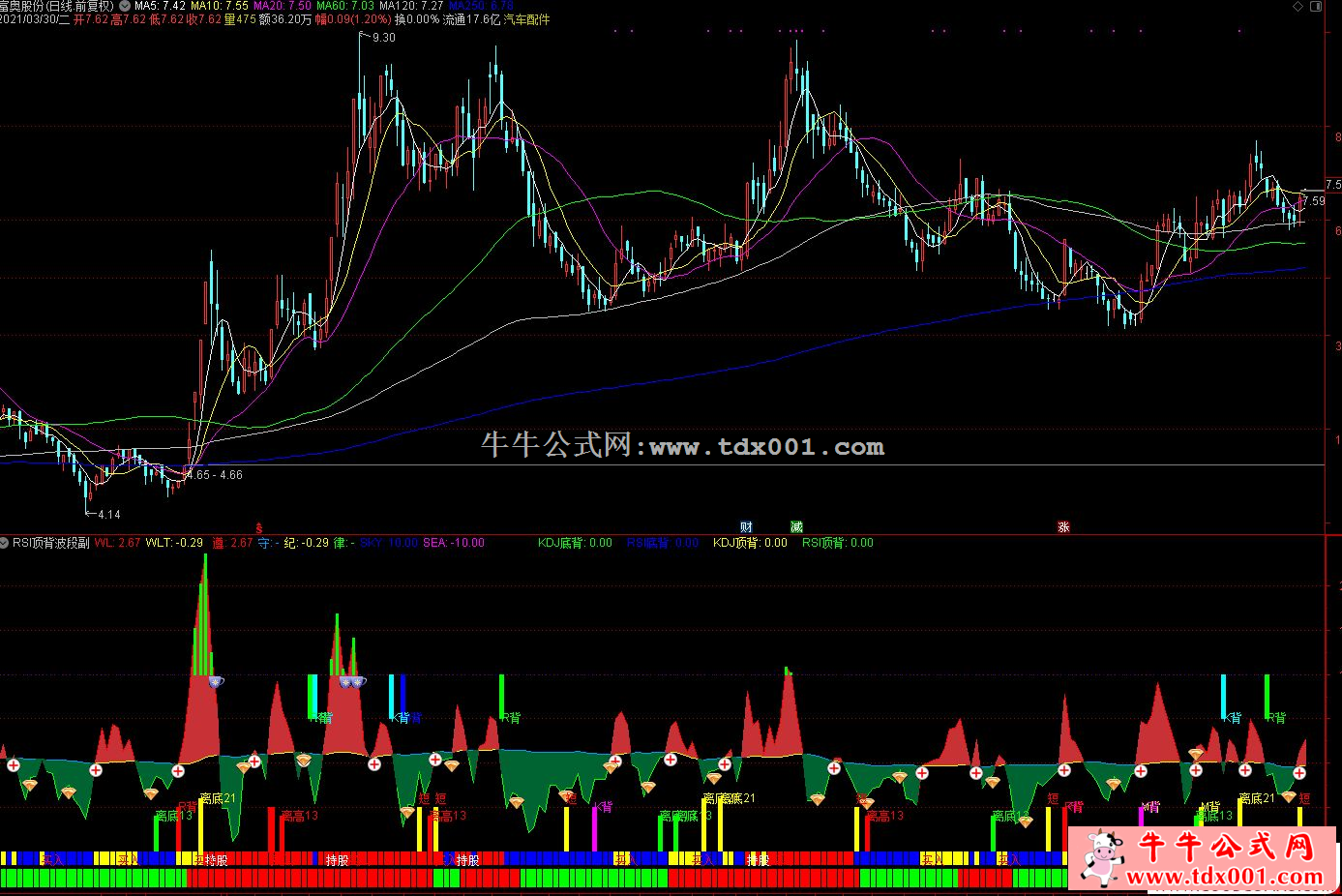Image resolution: width=1342 pixels, height=896 pixels.
Task: Click the 汽车配件 sector link
Action: pos(527,19)
